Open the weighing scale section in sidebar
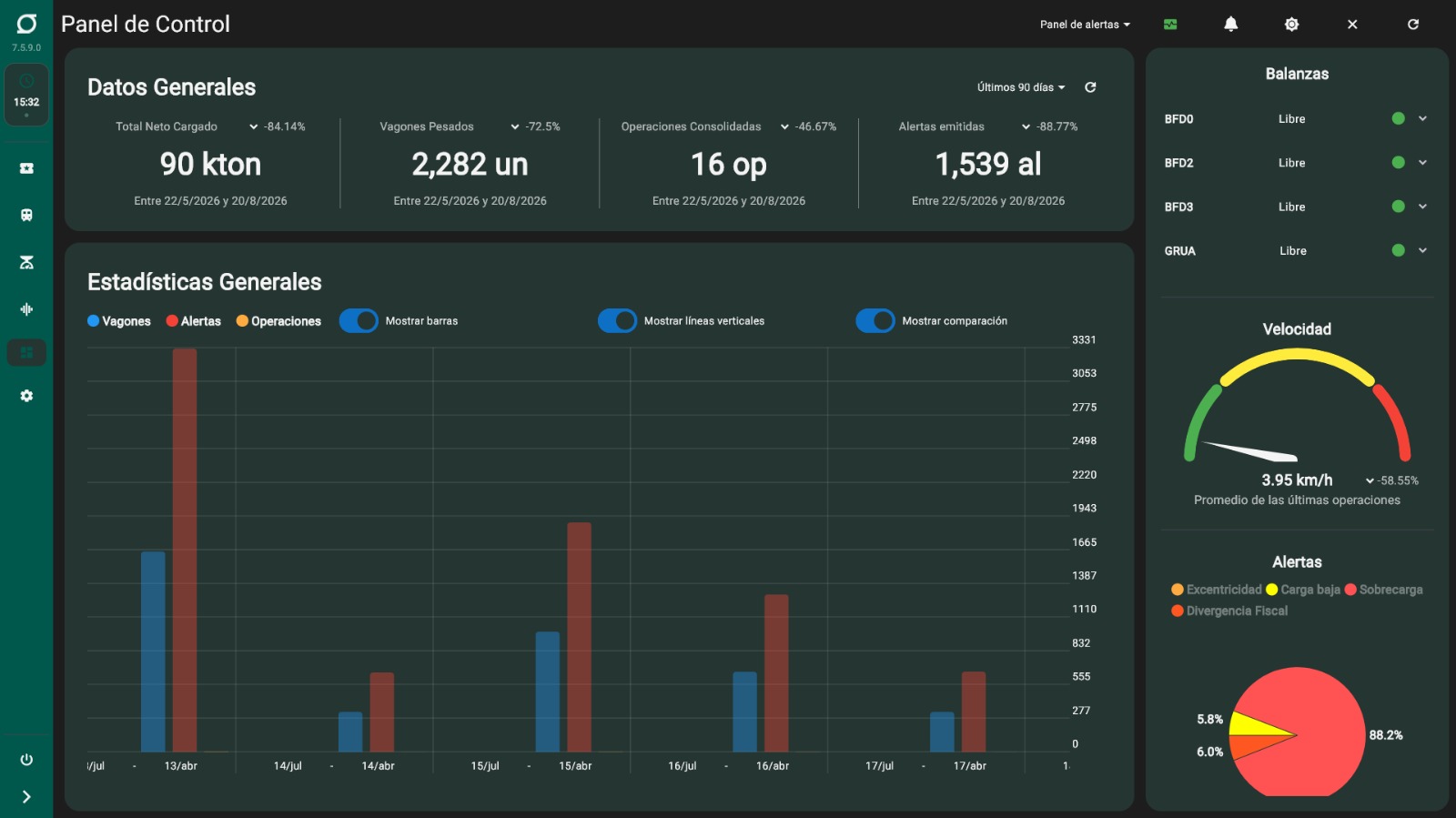 [26, 262]
